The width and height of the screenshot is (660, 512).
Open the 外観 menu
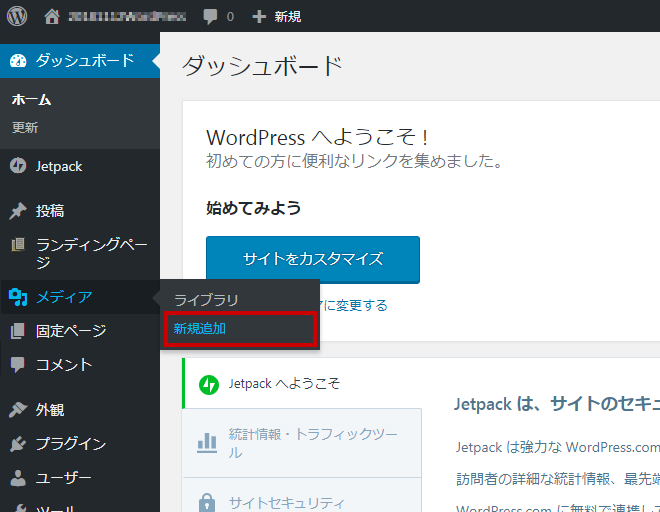point(50,410)
